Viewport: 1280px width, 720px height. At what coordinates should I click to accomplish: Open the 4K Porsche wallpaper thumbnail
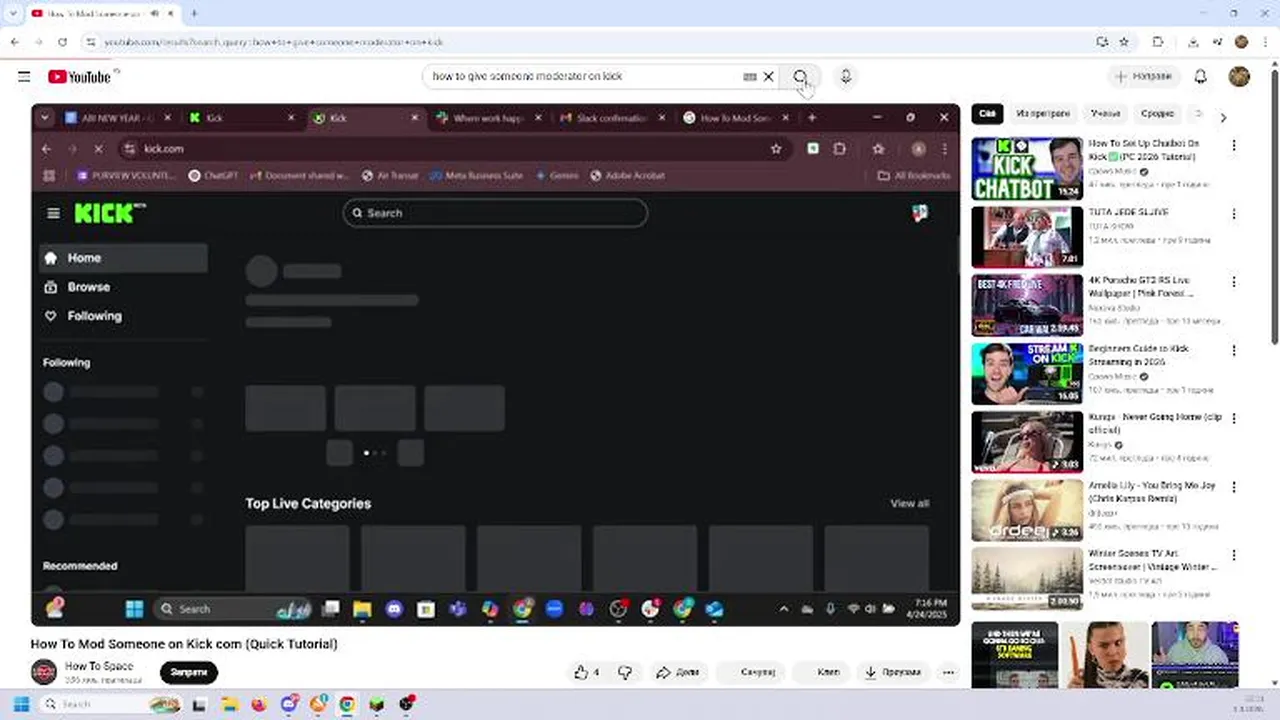[x=1027, y=305]
